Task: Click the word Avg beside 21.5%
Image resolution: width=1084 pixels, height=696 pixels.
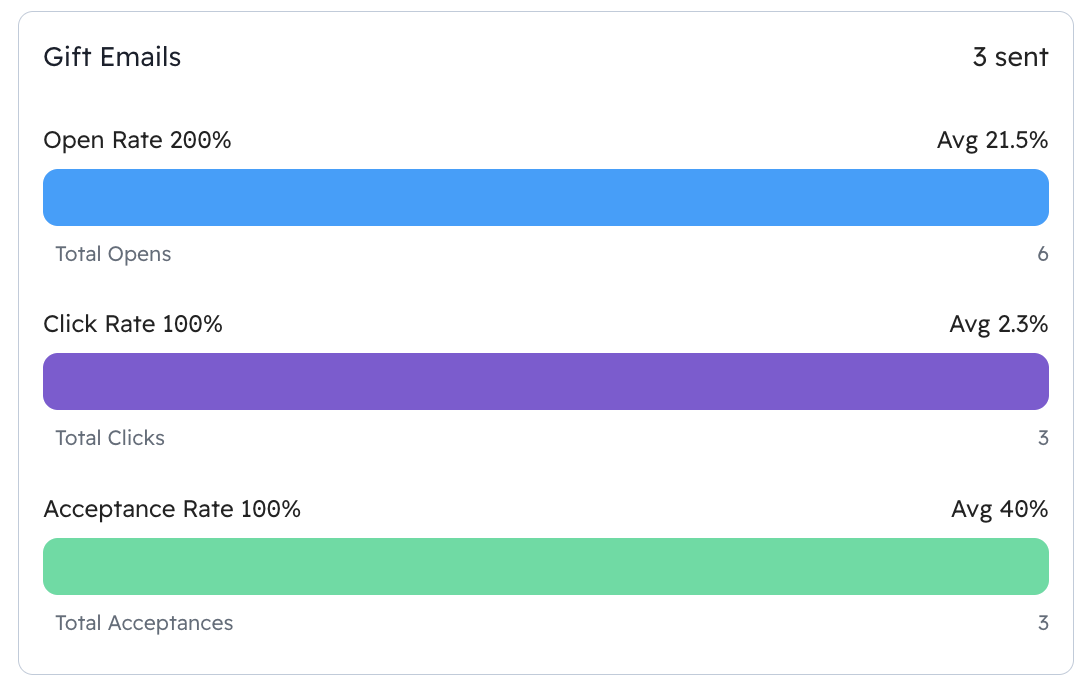Action: click(x=957, y=141)
